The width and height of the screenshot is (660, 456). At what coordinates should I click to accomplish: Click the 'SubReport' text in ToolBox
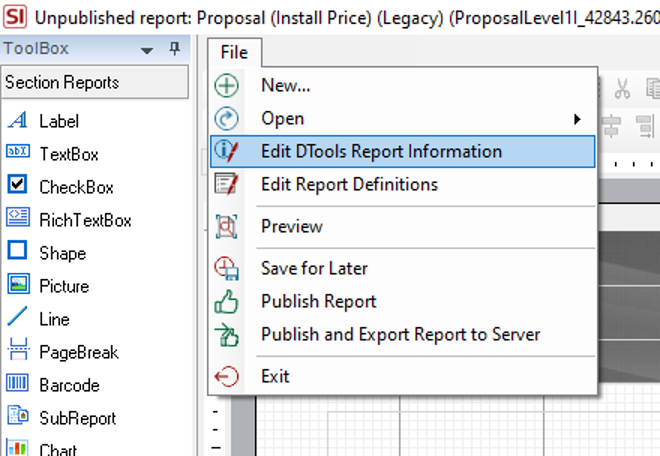77,419
